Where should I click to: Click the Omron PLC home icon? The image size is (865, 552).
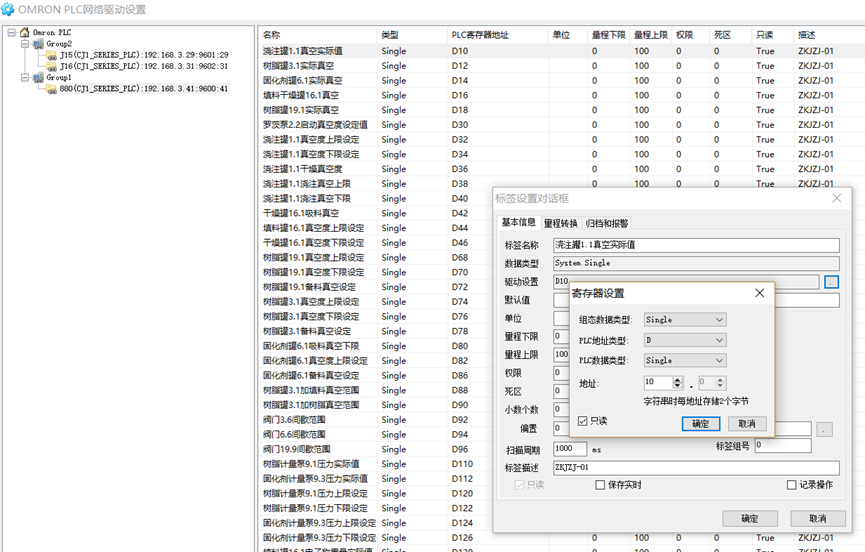point(24,33)
